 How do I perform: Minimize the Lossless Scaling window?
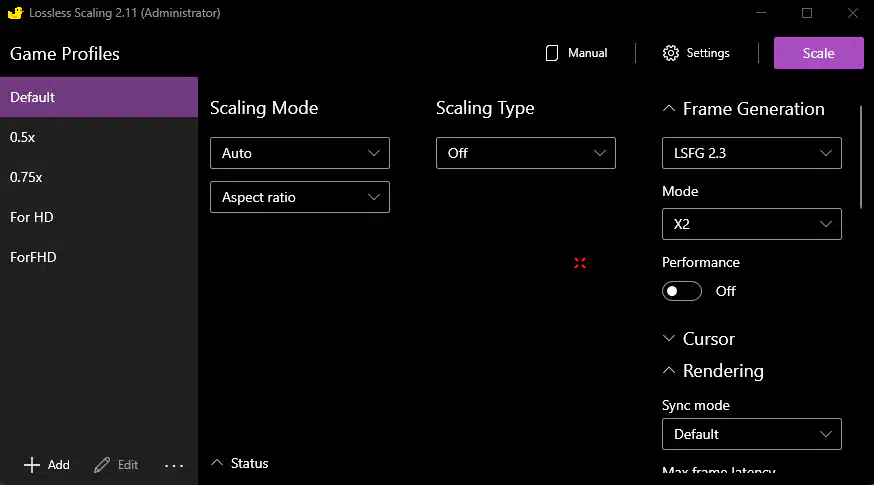[761, 13]
